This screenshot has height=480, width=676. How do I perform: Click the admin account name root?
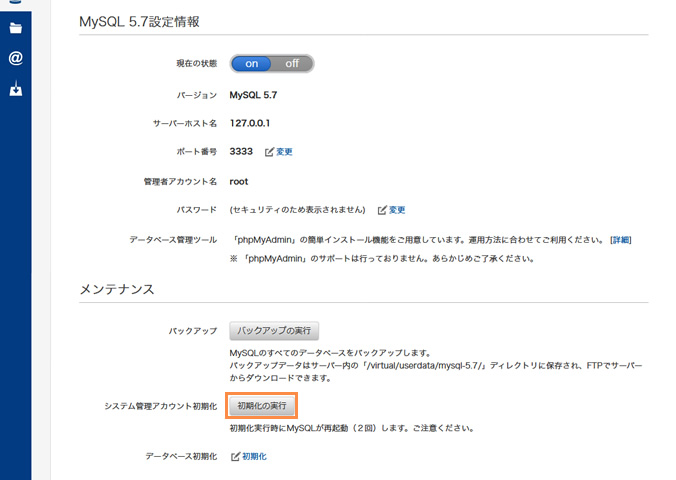point(239,181)
